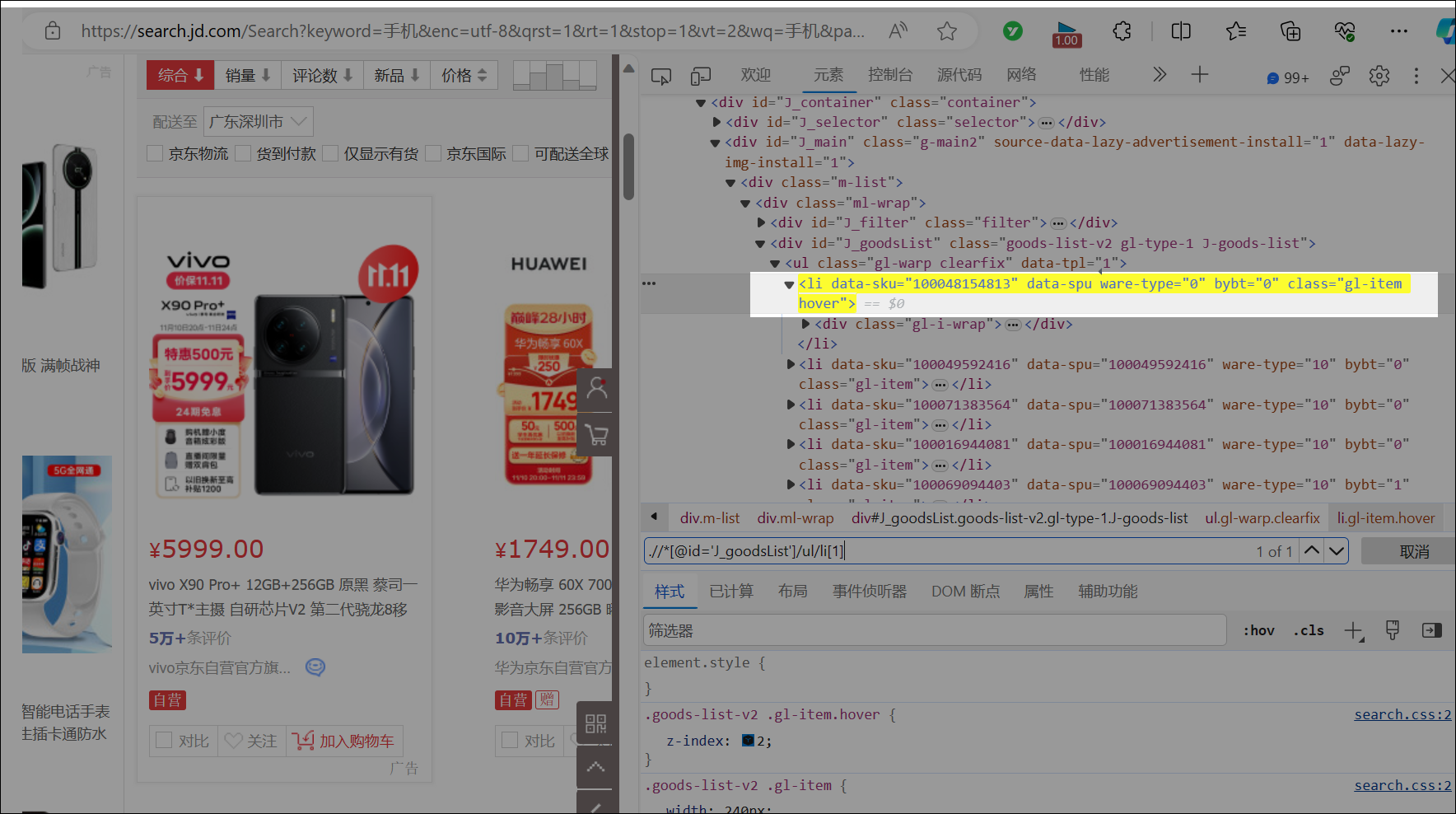
Task: Open the 99+ issues counter
Action: [x=1288, y=77]
